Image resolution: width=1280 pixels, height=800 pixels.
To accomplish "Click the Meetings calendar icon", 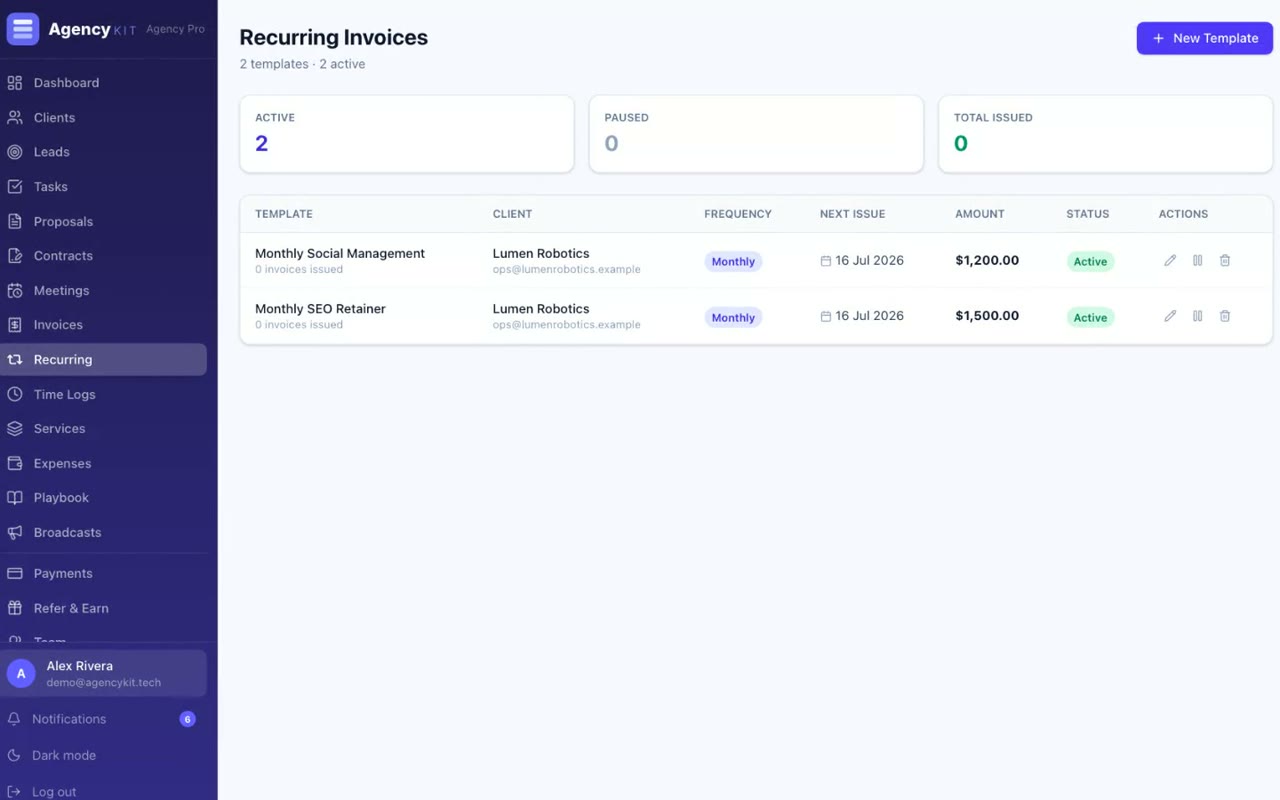I will (15, 291).
